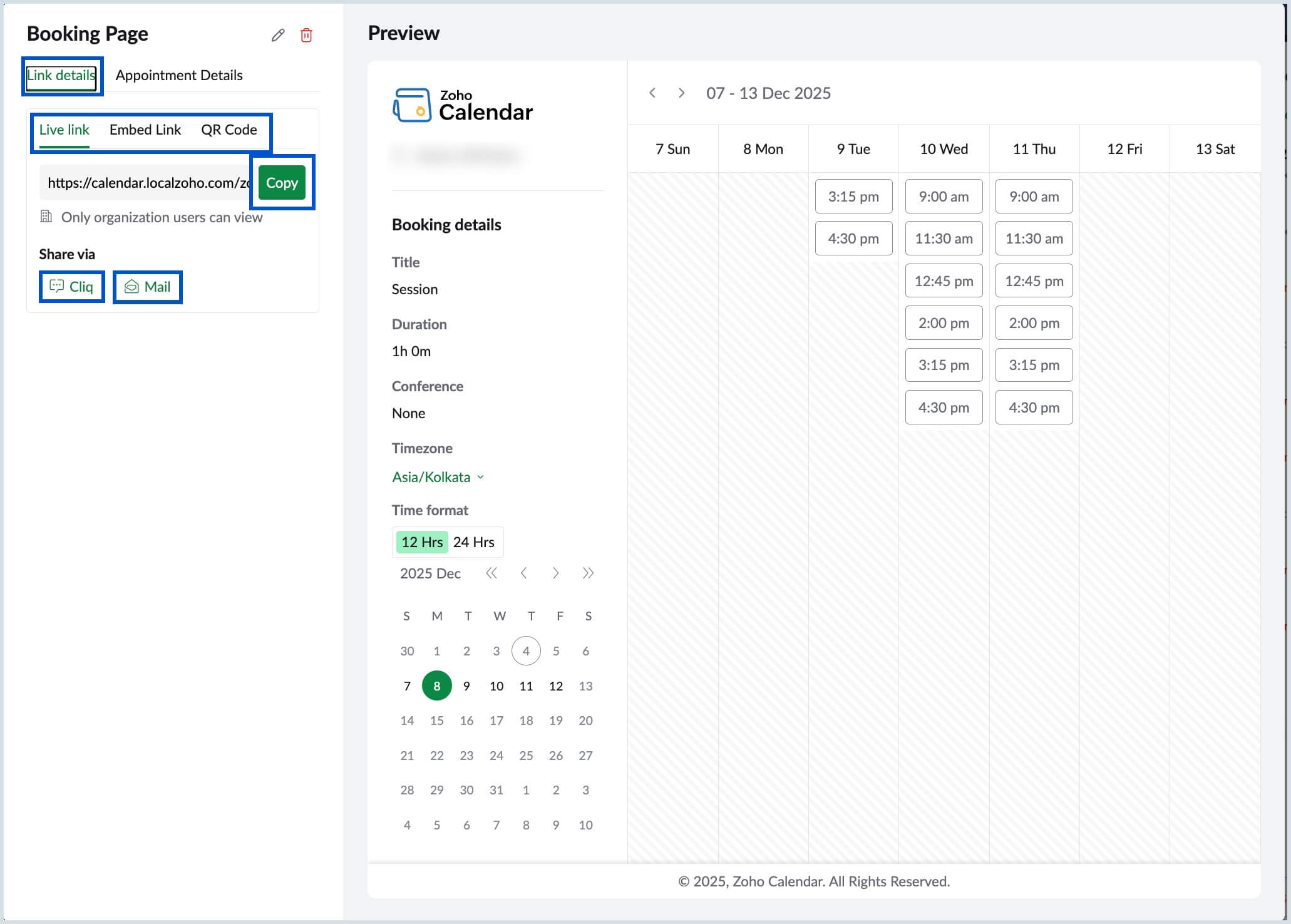Select the 12 Hrs time format
This screenshot has width=1291, height=924.
coord(422,542)
